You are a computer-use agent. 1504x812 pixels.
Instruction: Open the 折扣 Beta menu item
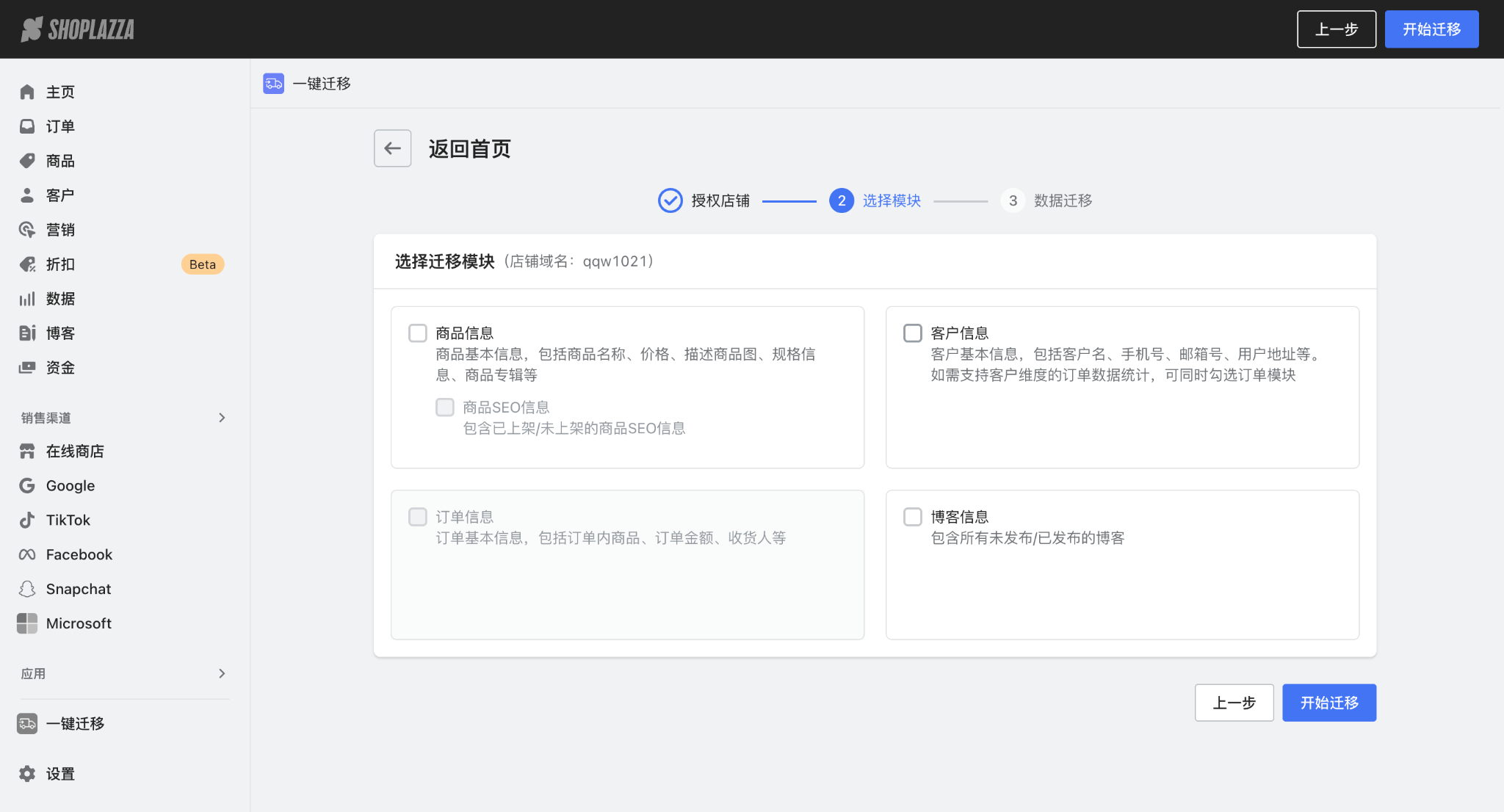pos(60,264)
